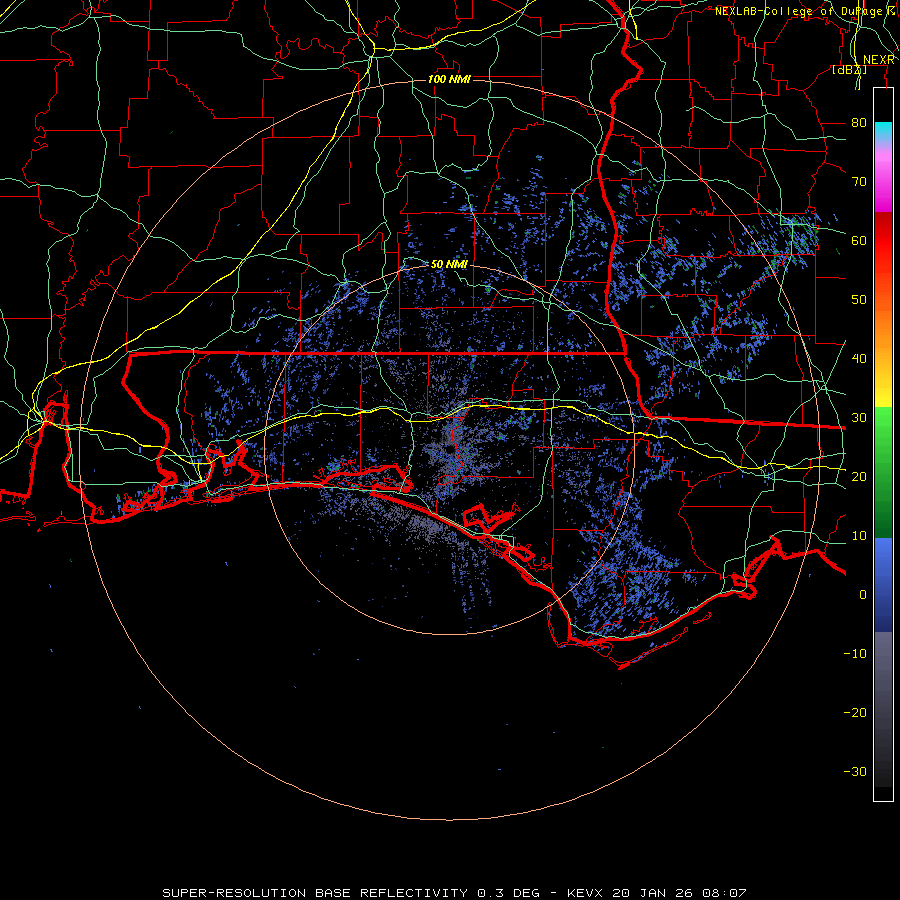
Task: Click the "100 NMI" range ring label
Action: pos(449,79)
